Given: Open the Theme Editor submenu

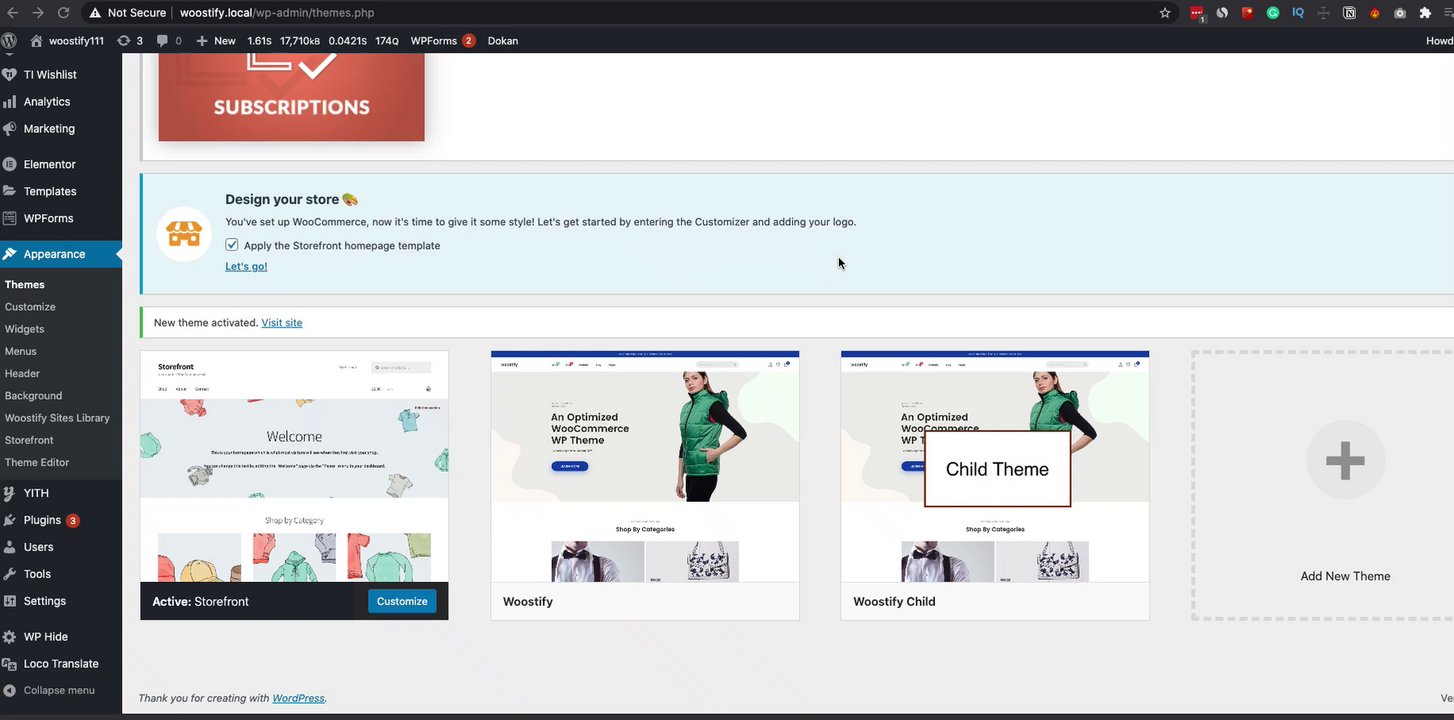Looking at the screenshot, I should tap(37, 462).
